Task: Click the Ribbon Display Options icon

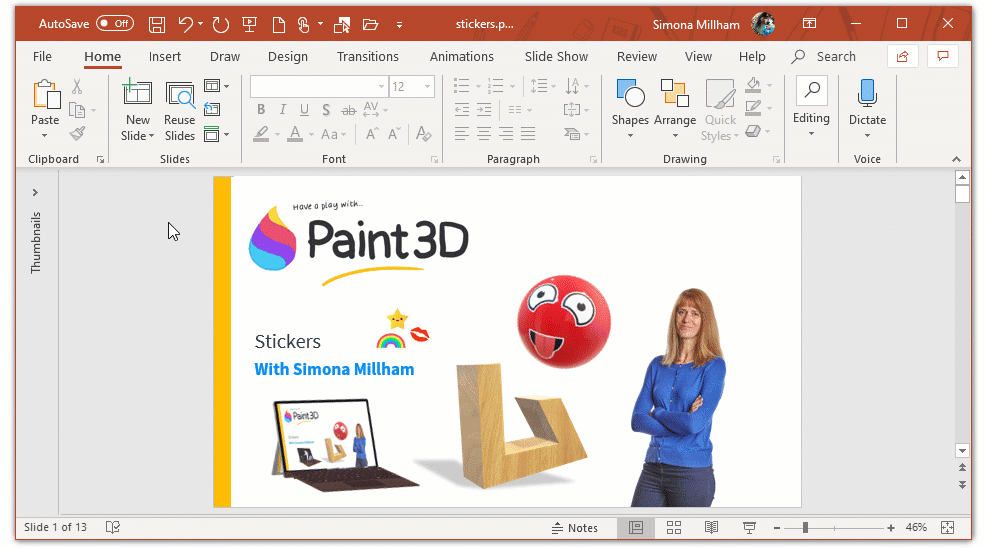Action: (810, 24)
